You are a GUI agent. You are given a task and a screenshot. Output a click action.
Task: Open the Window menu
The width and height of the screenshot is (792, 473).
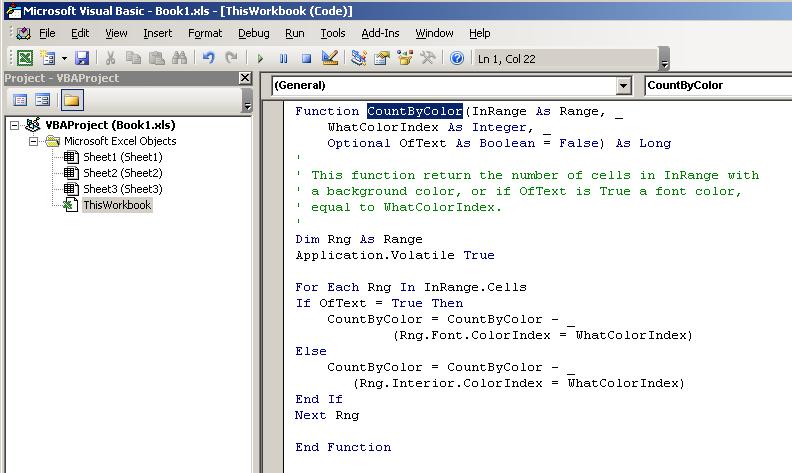click(x=434, y=33)
